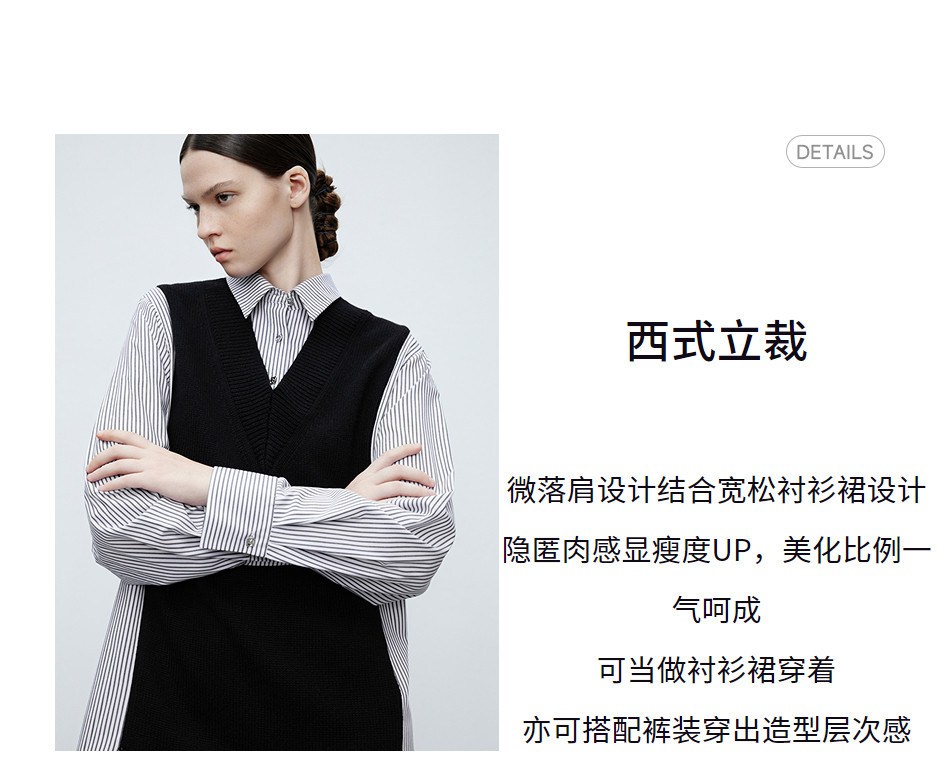Click the shirt front placket button
Image resolution: width=950 pixels, height=760 pixels.
tap(278, 338)
